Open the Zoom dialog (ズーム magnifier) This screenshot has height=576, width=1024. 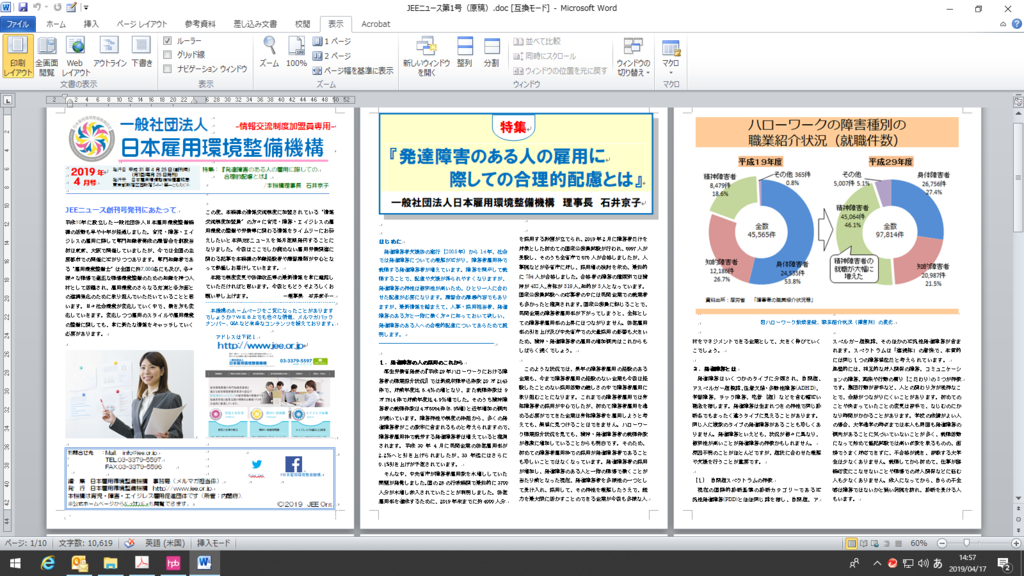(x=269, y=52)
